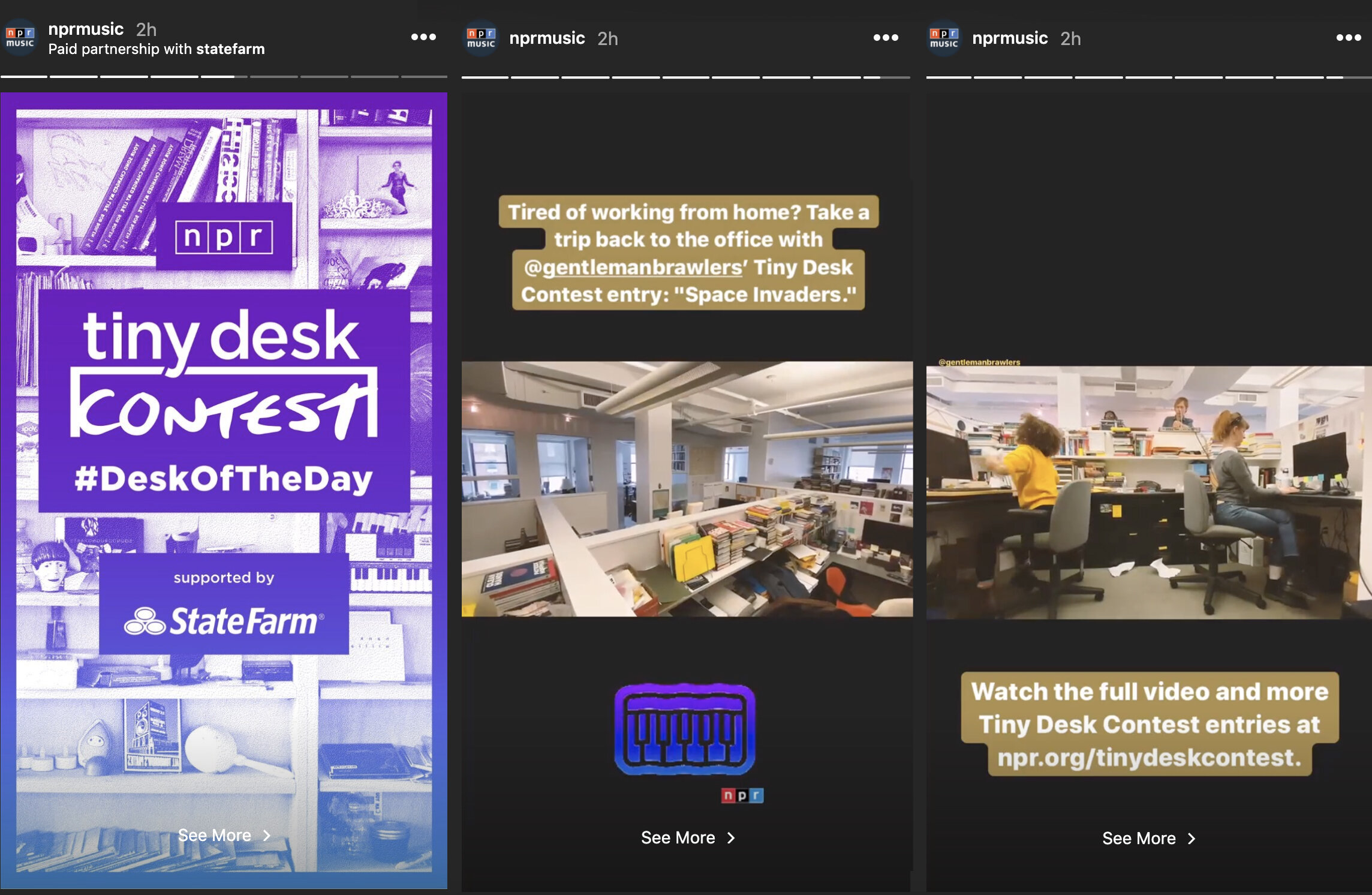The width and height of the screenshot is (1372, 895).
Task: Click the office workers video thumbnail
Action: point(1149,492)
